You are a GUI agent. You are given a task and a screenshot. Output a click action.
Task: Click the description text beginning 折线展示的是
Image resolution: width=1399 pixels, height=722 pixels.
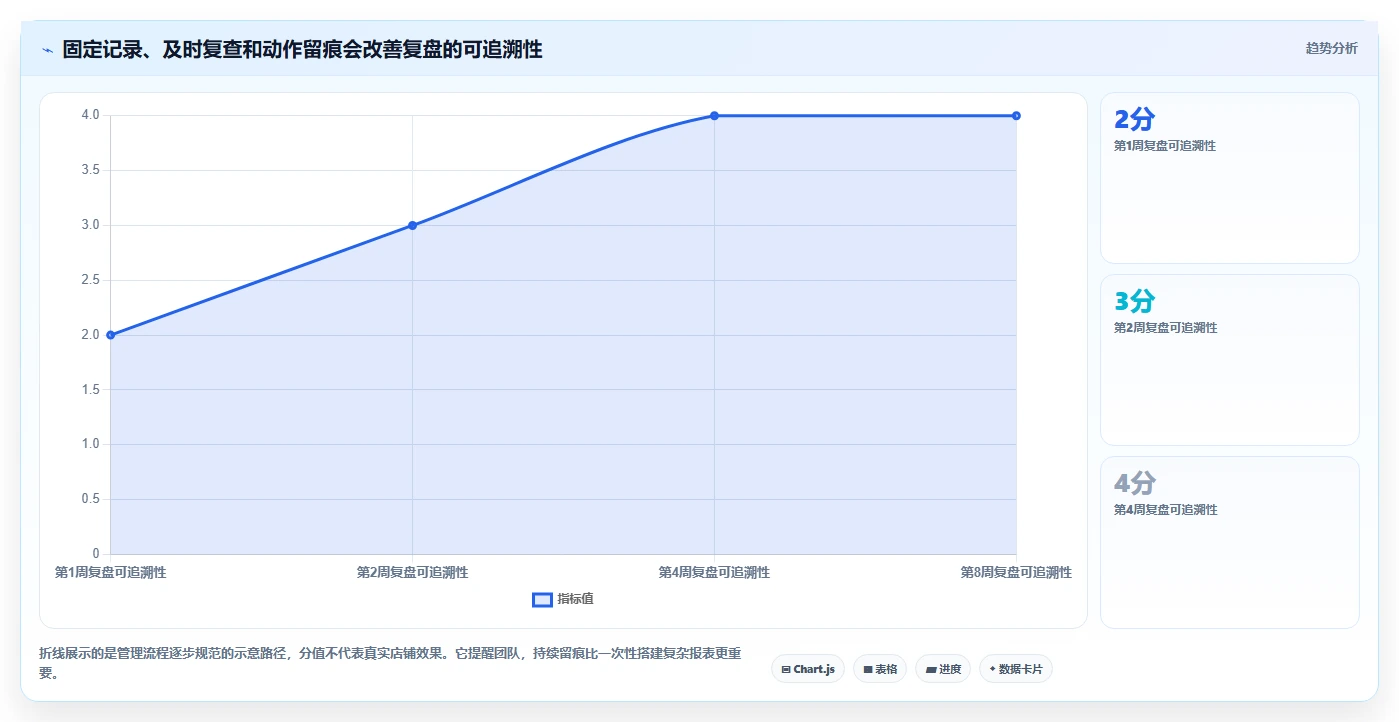tap(390, 663)
